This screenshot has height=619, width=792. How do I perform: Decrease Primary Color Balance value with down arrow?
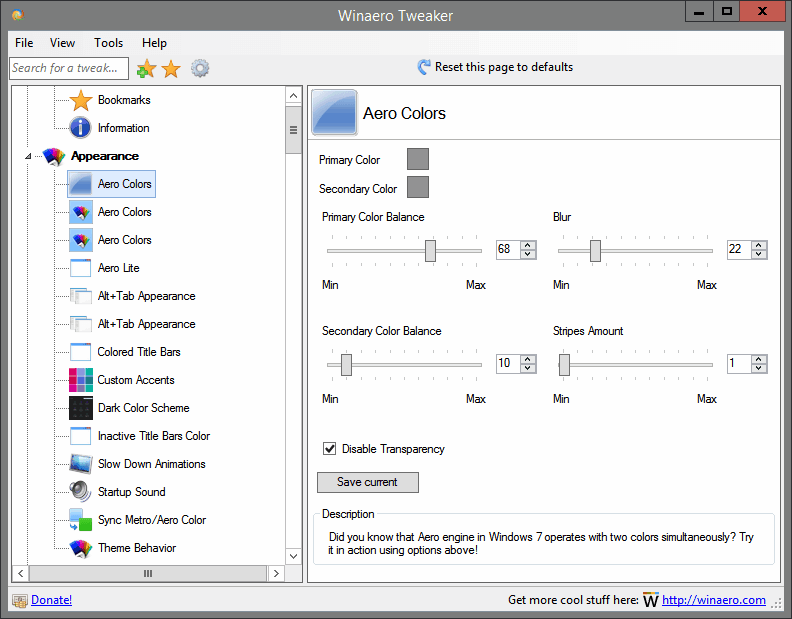[x=528, y=254]
